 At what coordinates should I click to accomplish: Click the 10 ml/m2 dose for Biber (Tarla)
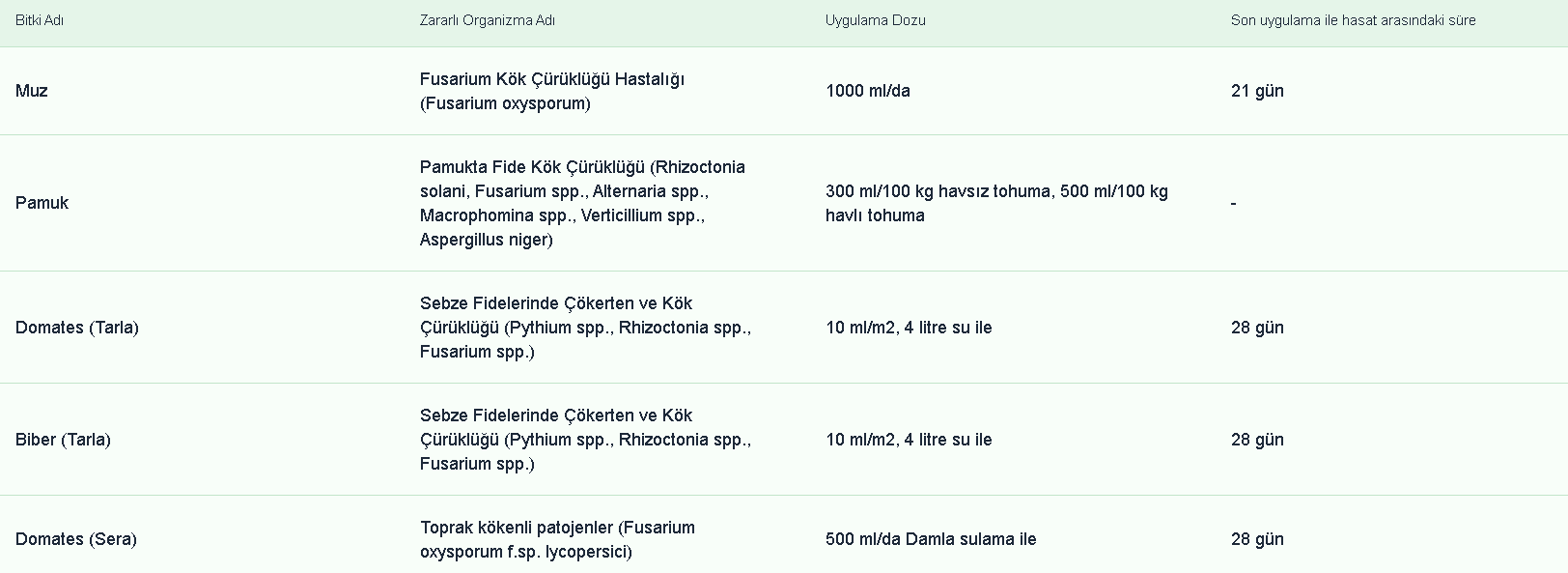tap(909, 440)
